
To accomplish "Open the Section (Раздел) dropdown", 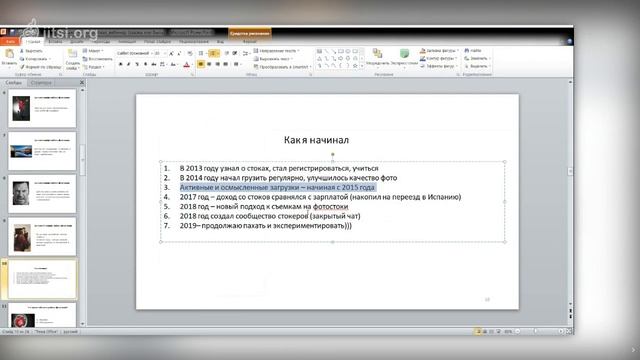I will (94, 67).
